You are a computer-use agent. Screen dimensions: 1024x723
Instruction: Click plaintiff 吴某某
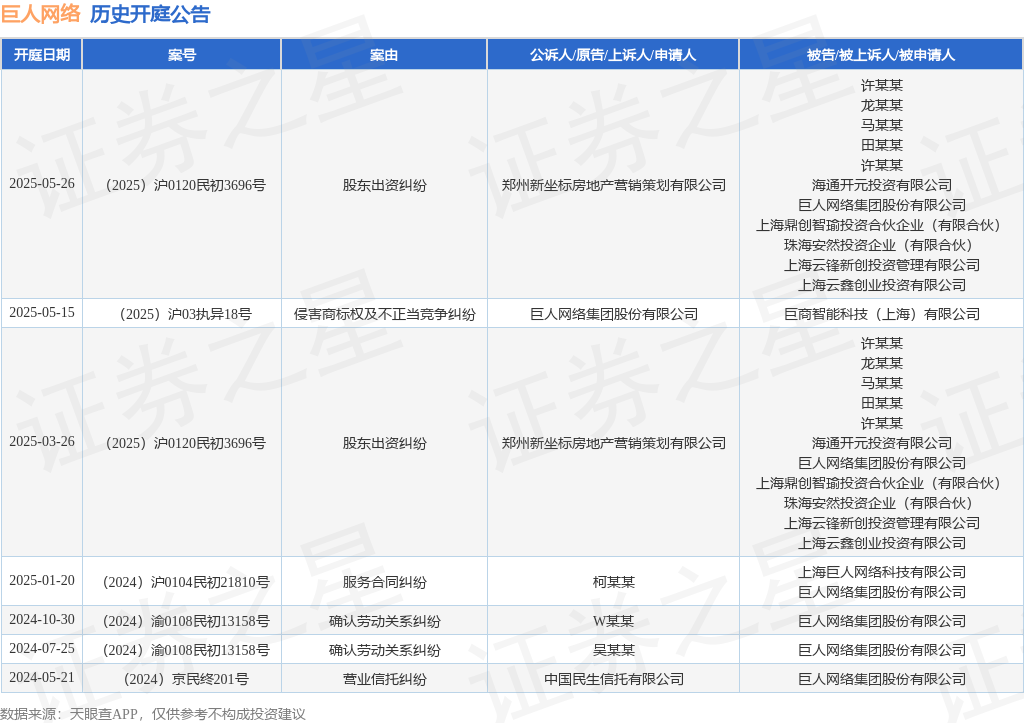point(613,651)
